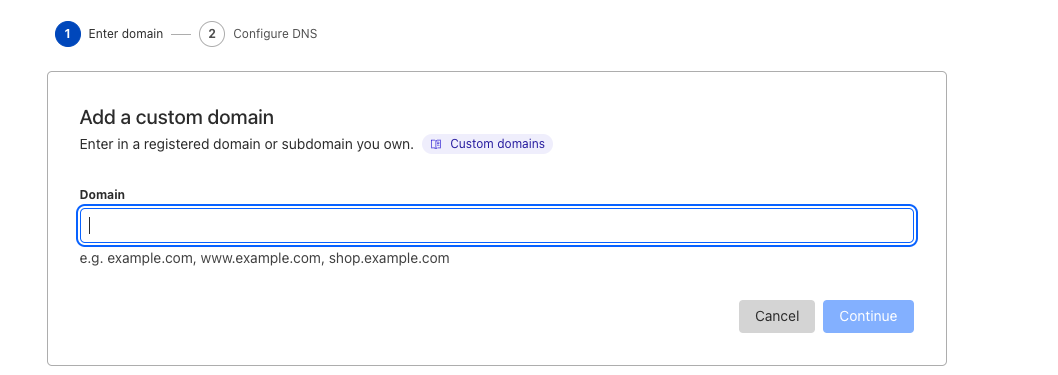Click the "e.g. example.com" helper text

tap(138, 258)
